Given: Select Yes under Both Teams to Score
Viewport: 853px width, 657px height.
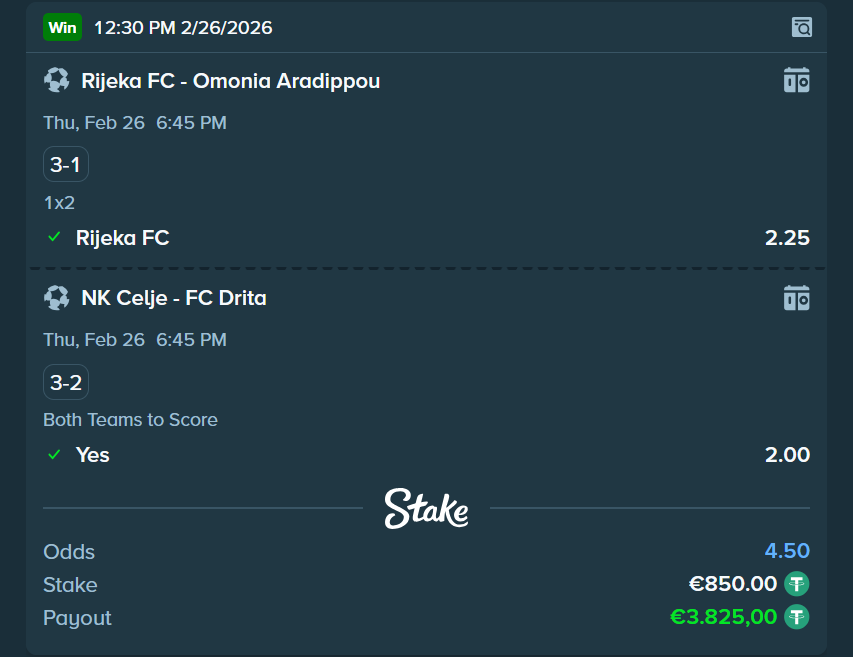Looking at the screenshot, I should point(92,455).
